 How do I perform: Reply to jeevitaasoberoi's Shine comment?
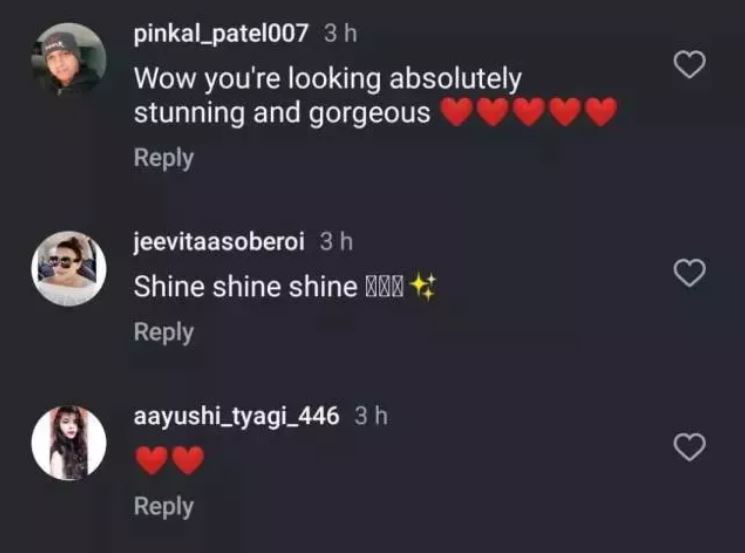coord(164,332)
